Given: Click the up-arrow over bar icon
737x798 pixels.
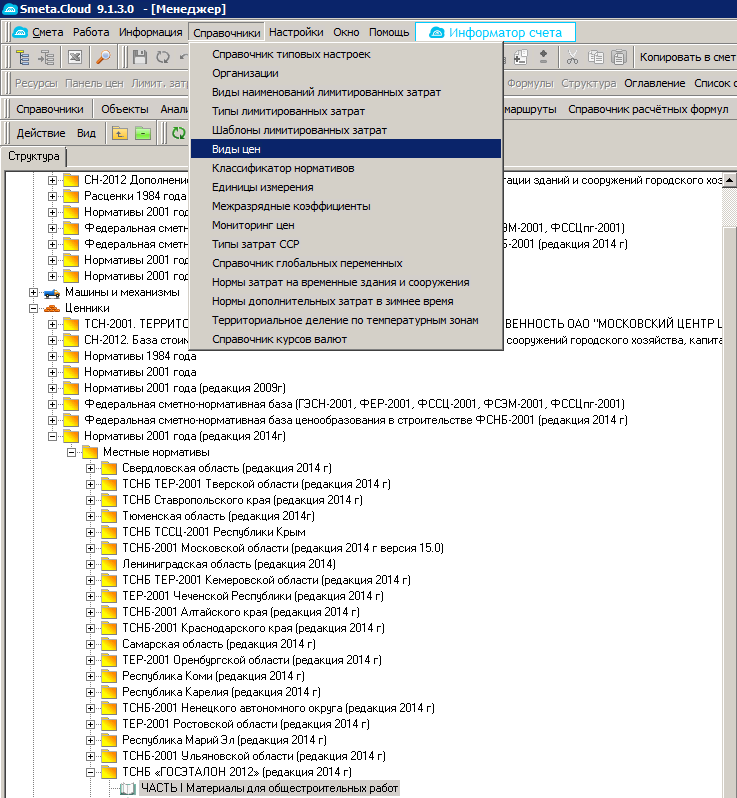Looking at the screenshot, I should point(544,58).
